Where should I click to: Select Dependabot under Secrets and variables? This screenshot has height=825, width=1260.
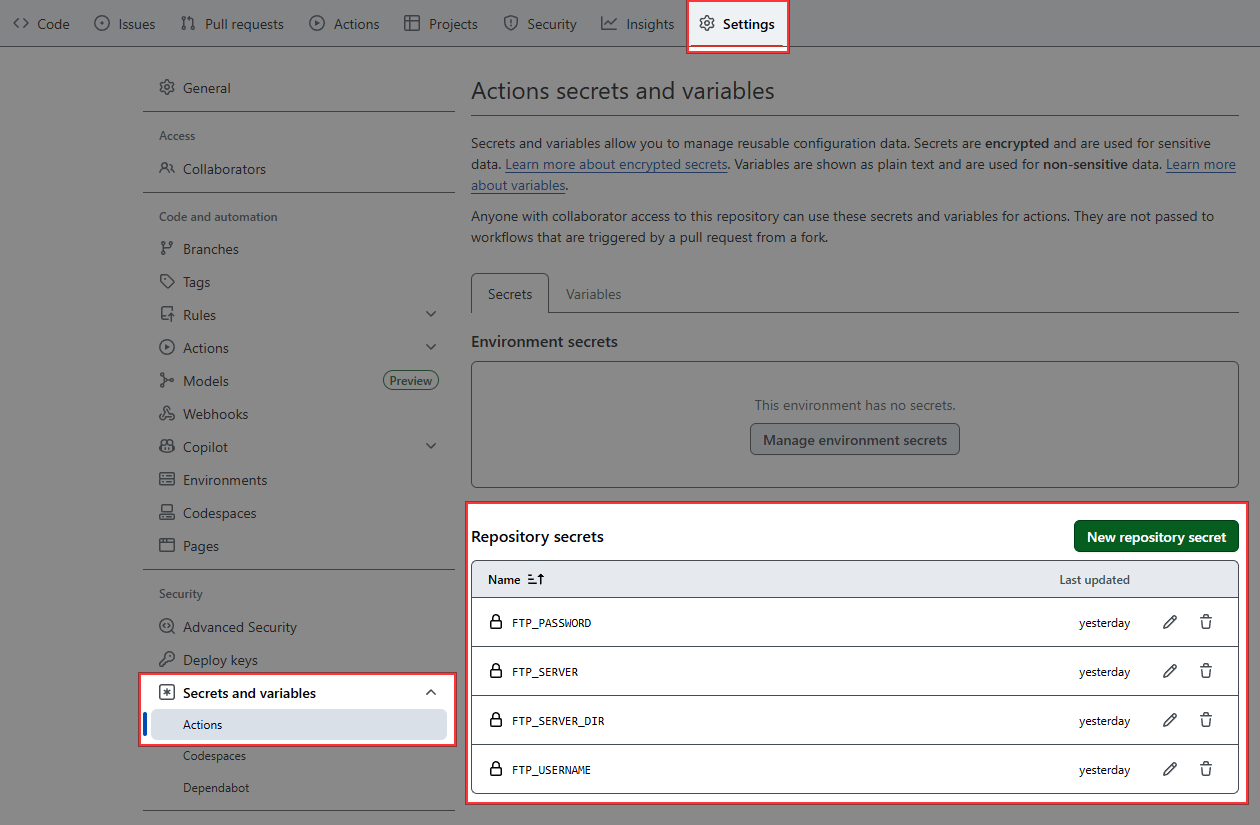tap(216, 788)
